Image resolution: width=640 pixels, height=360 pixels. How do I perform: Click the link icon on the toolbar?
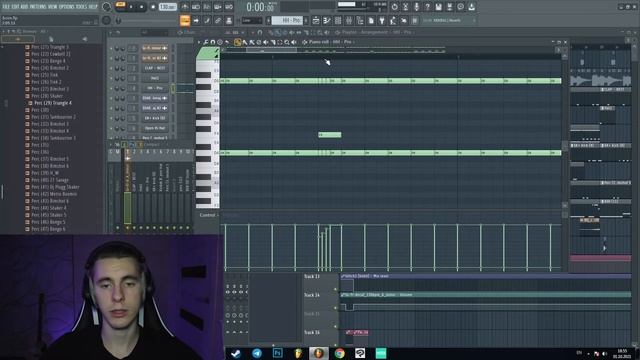[218, 20]
